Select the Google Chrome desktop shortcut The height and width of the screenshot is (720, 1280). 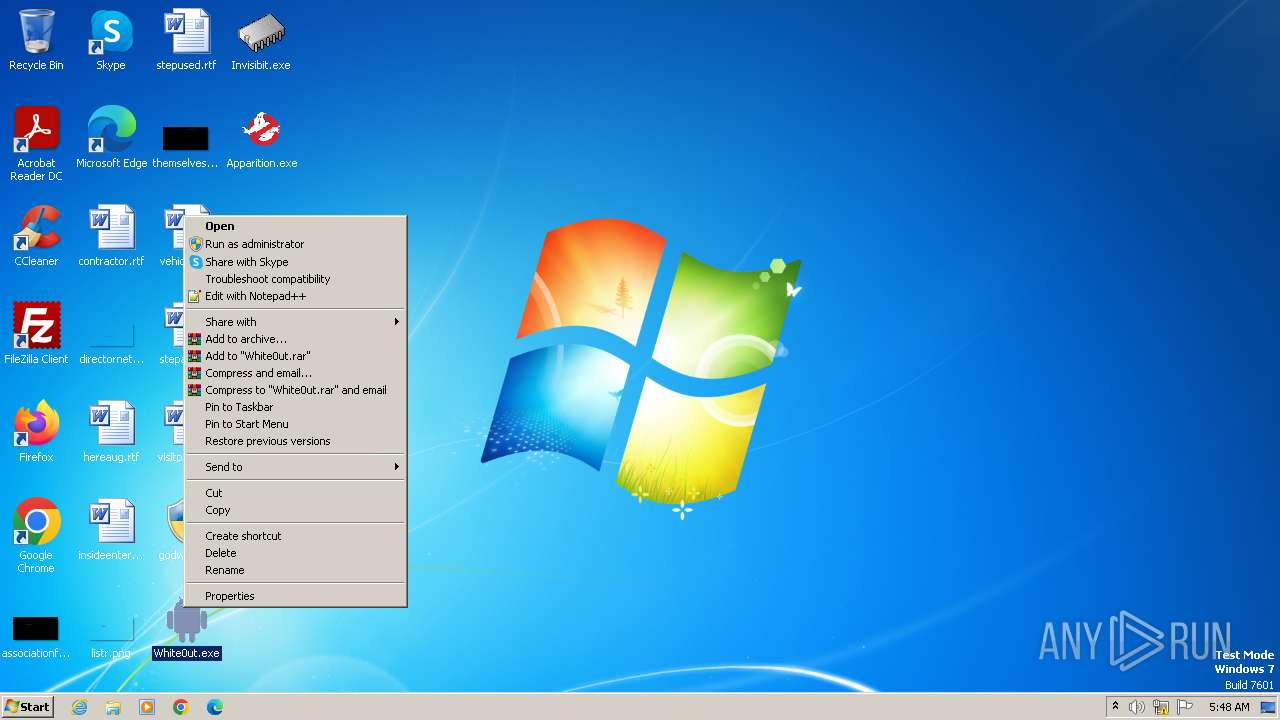click(36, 536)
